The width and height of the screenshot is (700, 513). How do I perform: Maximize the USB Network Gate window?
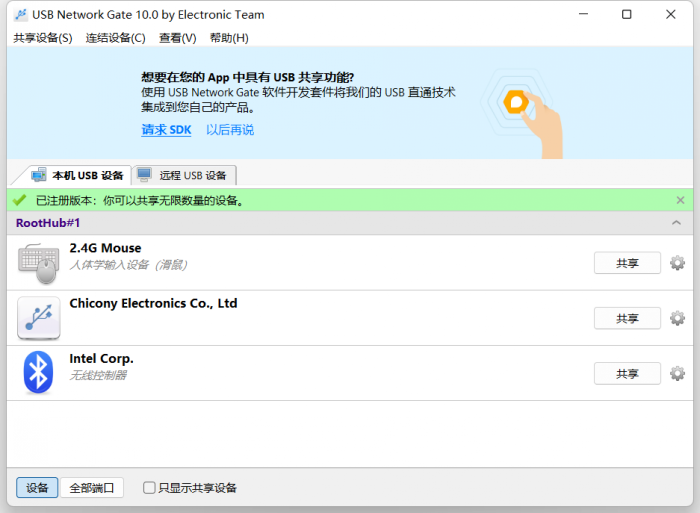tap(627, 14)
